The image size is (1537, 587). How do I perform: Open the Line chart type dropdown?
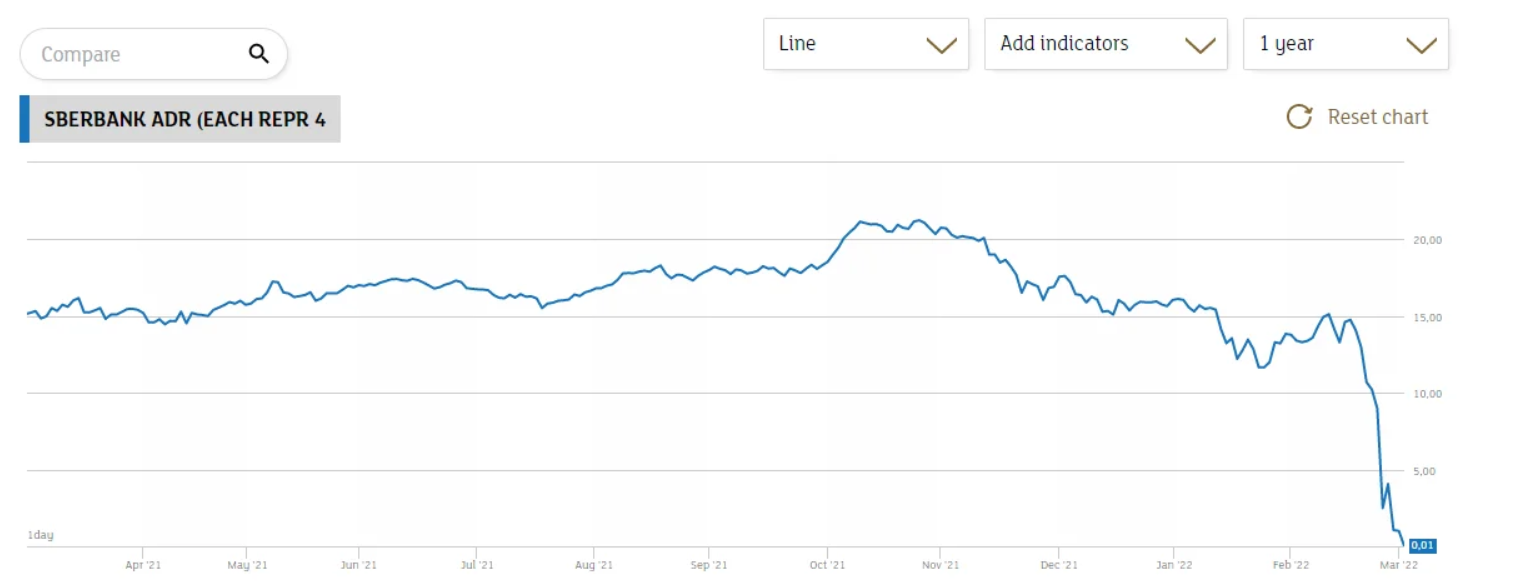coord(865,44)
